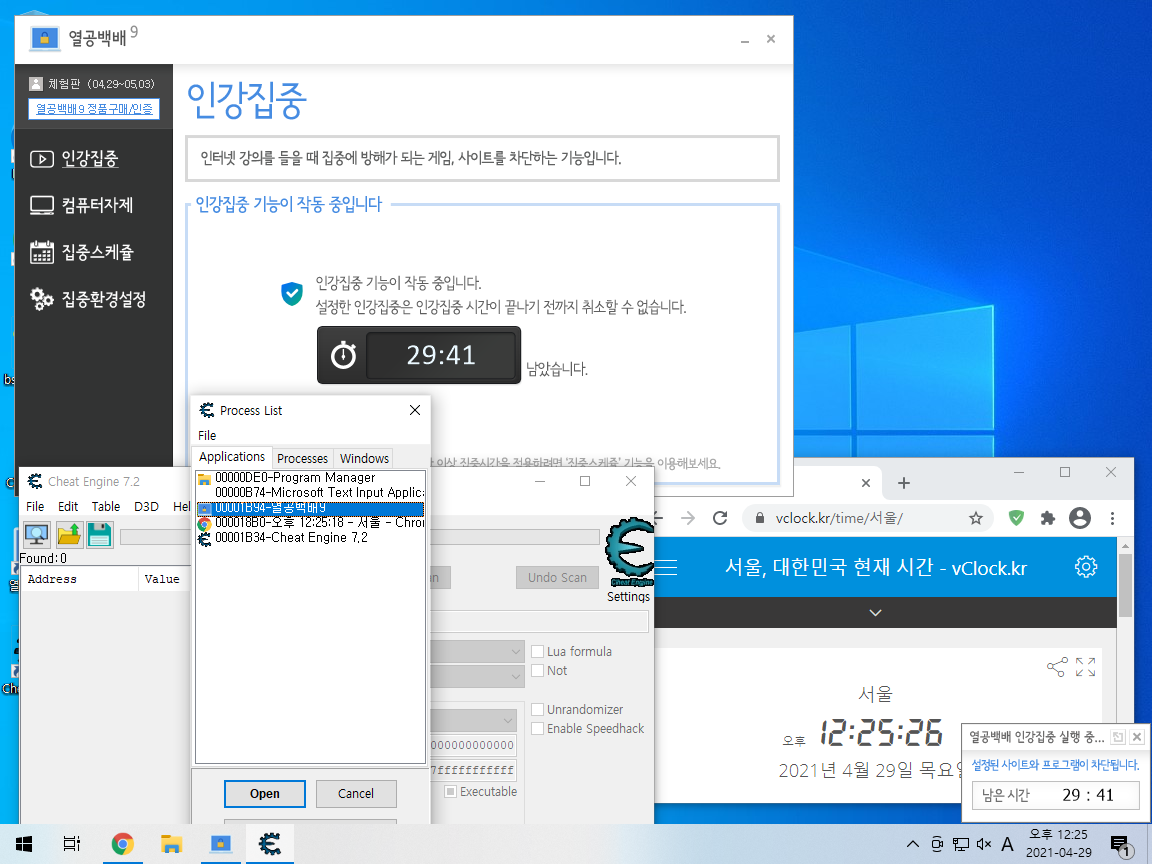The image size is (1152, 864).
Task: Toggle the Lua formula checkbox
Action: (538, 652)
